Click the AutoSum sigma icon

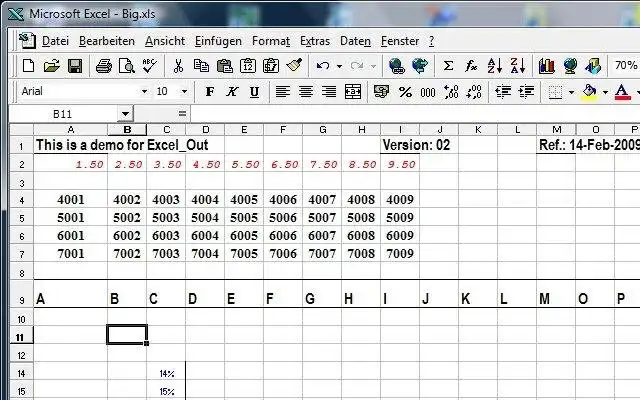(448, 66)
